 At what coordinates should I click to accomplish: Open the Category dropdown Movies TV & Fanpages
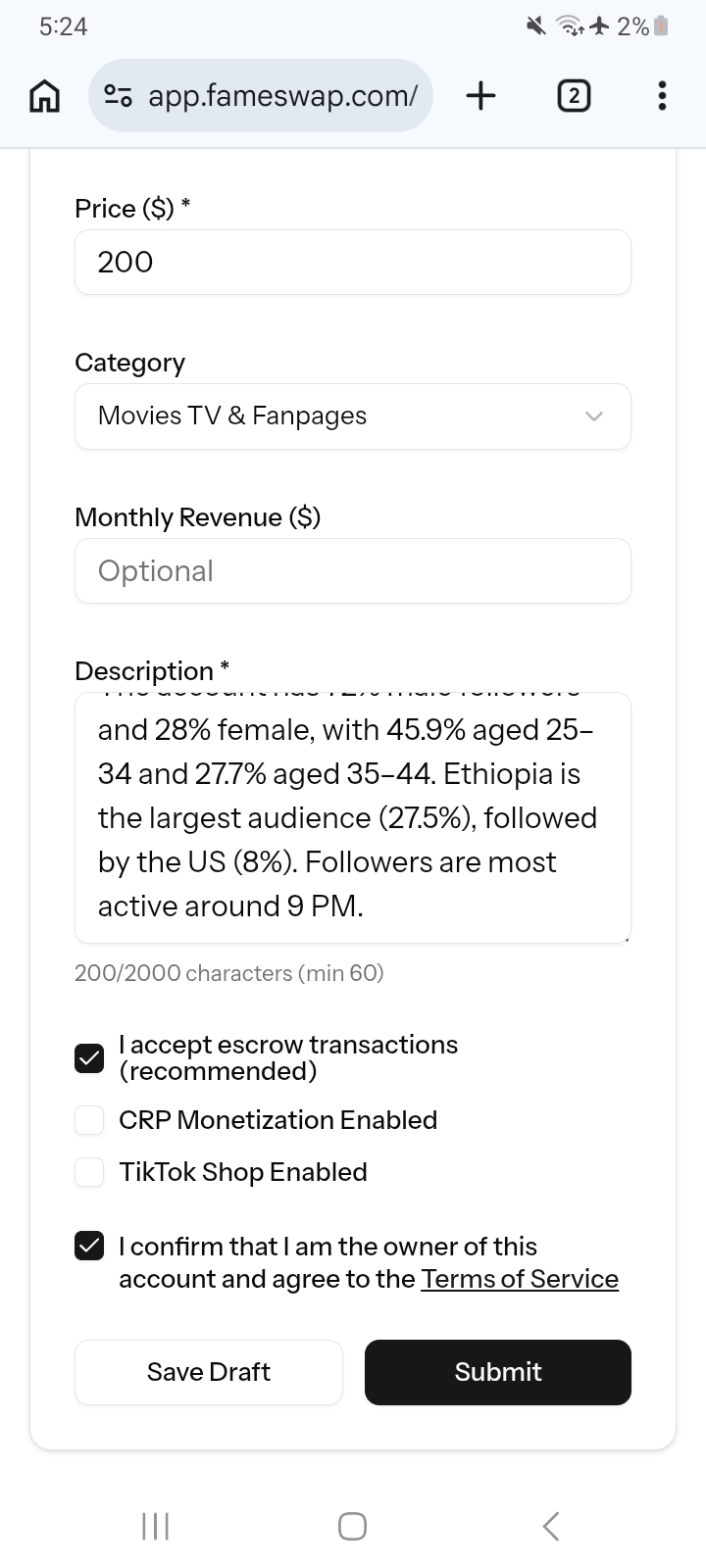pyautogui.click(x=353, y=416)
